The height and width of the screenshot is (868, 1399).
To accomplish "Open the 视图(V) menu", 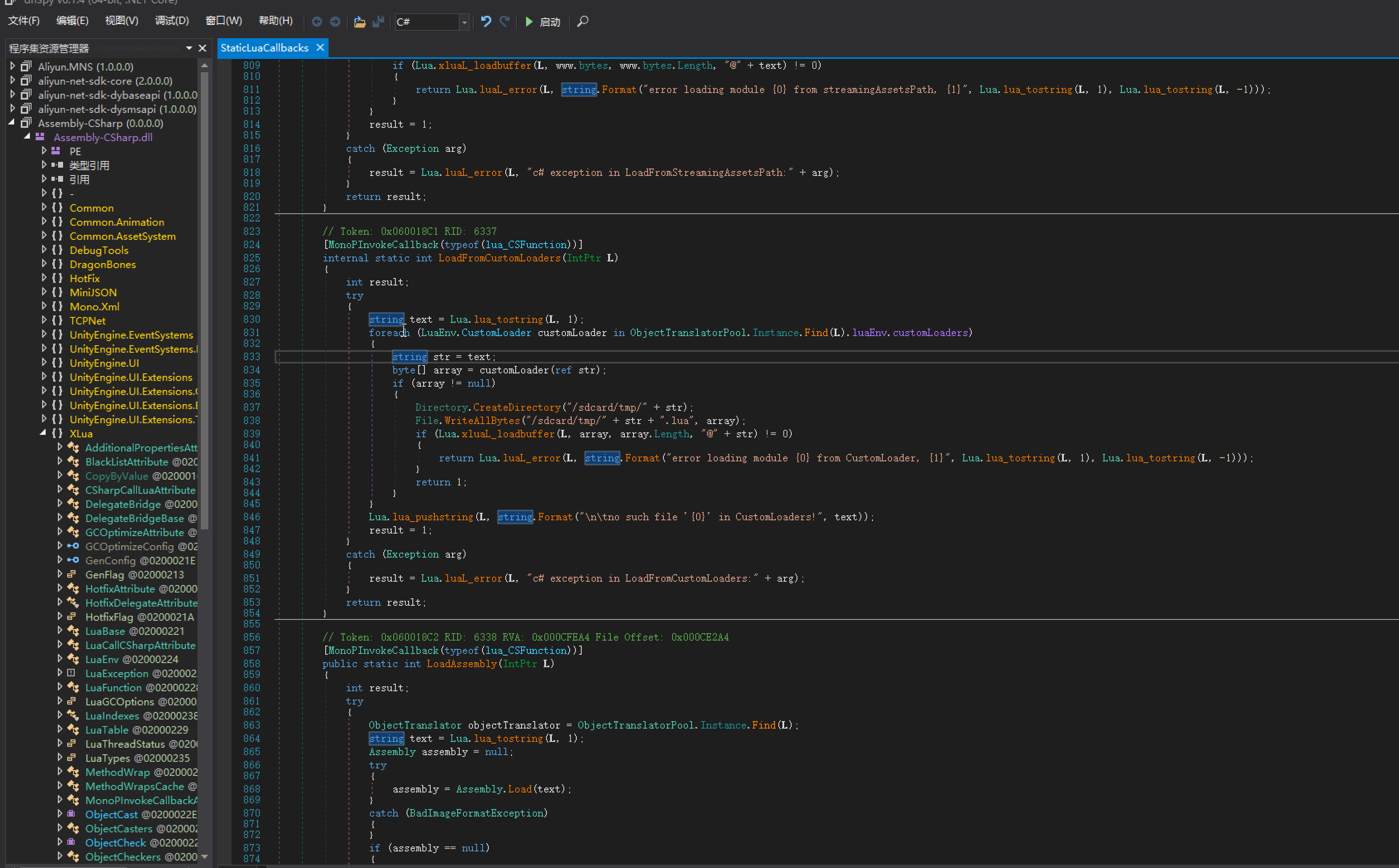I will pos(122,21).
